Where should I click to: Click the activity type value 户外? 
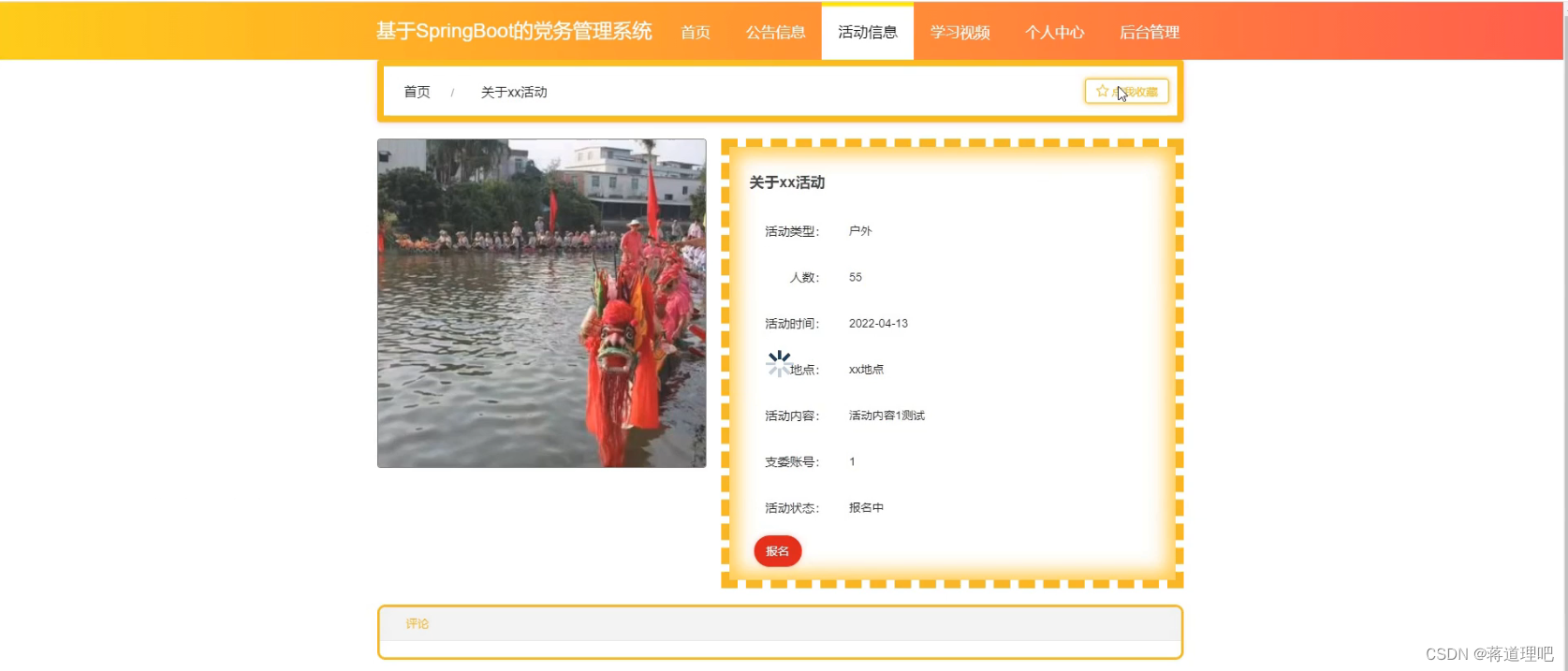click(860, 231)
